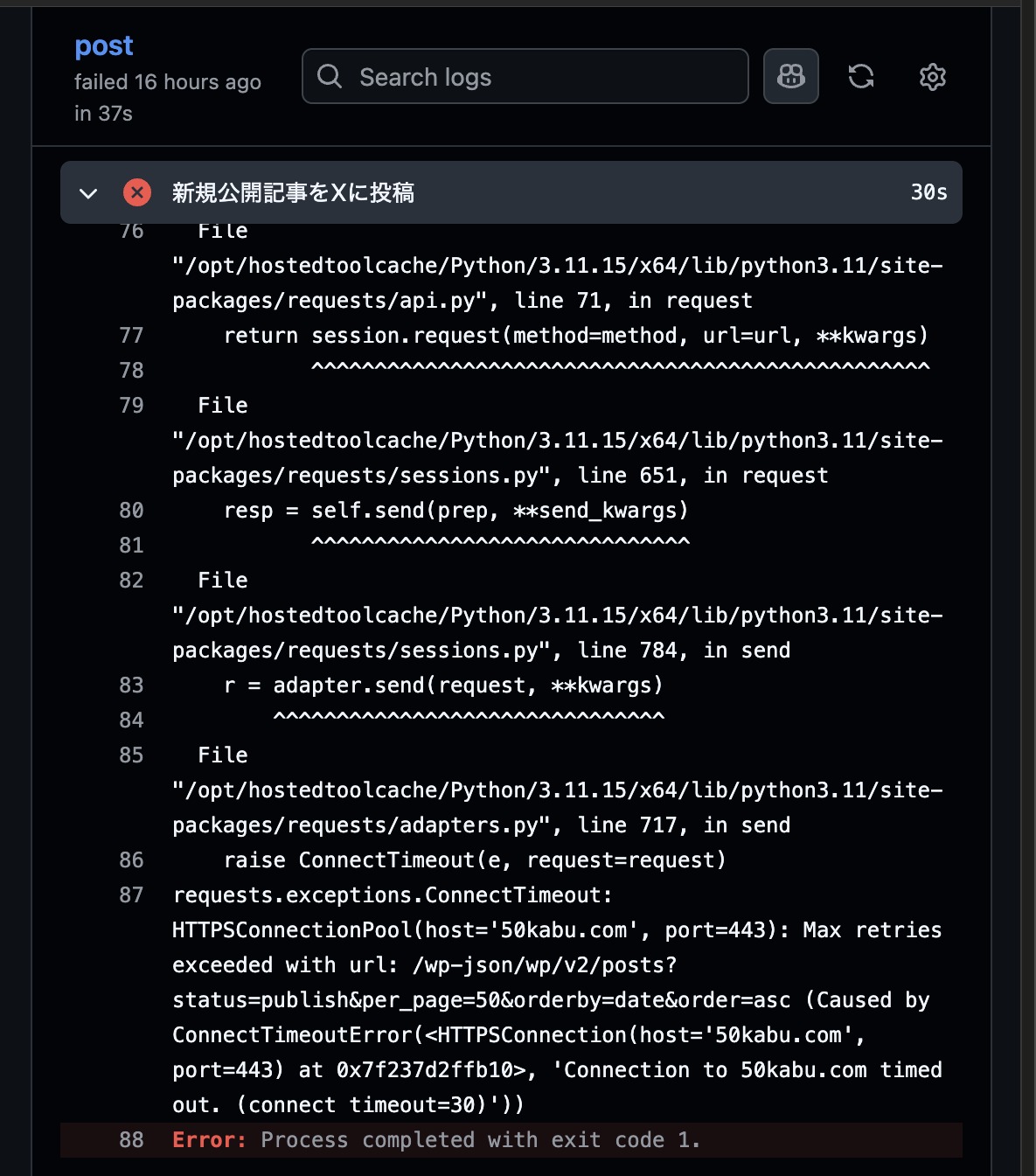The image size is (1036, 1176).
Task: Click the red failed X status icon
Action: pyautogui.click(x=137, y=192)
